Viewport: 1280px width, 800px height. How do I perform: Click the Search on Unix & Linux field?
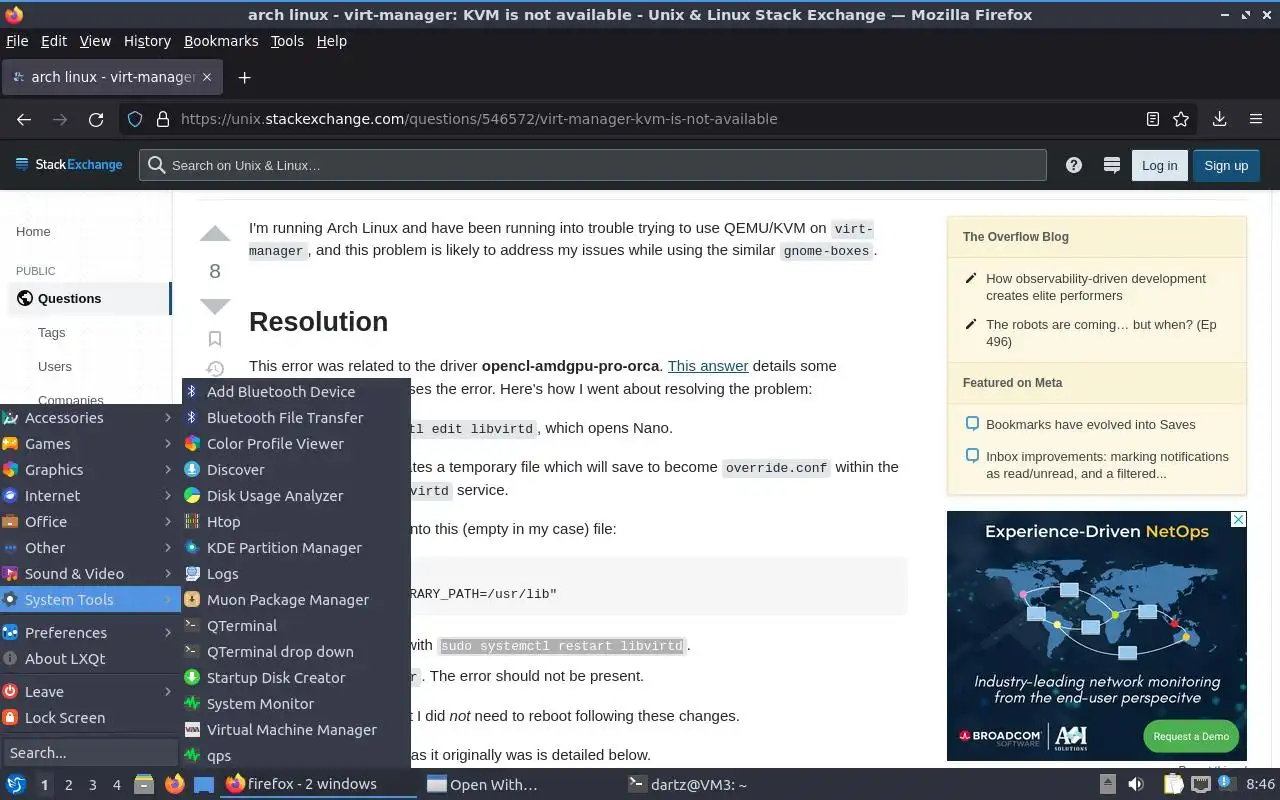coord(593,165)
